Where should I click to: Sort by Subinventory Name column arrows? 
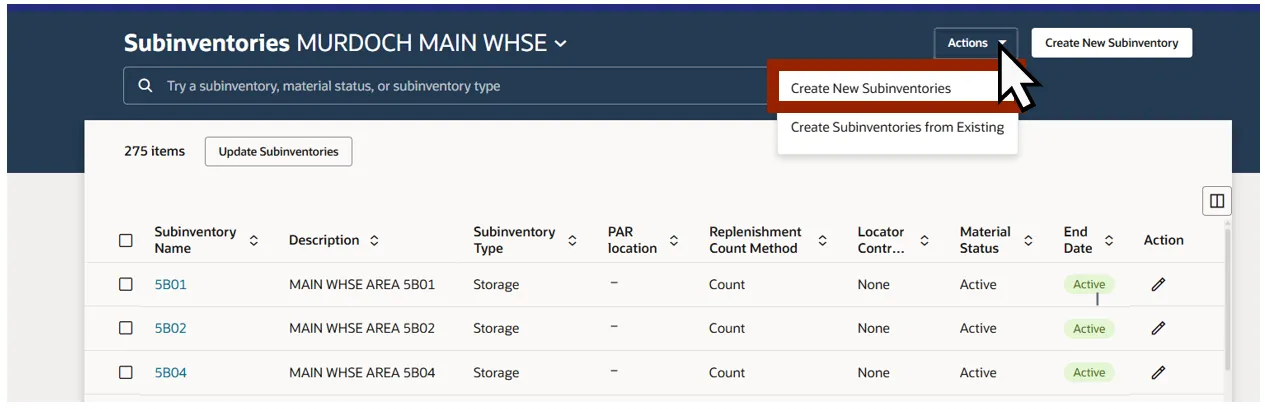tap(254, 240)
